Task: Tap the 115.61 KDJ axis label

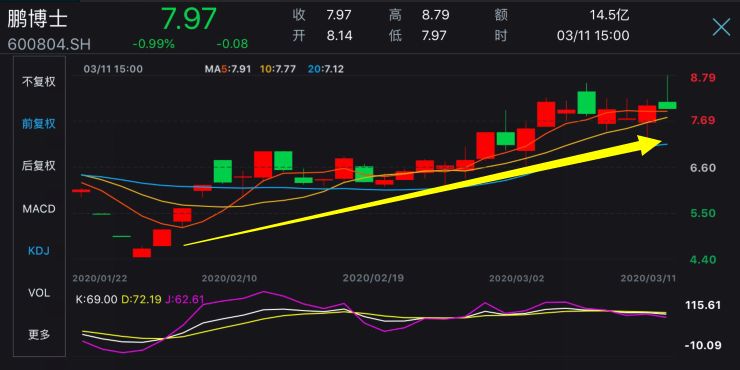Action: (x=703, y=305)
